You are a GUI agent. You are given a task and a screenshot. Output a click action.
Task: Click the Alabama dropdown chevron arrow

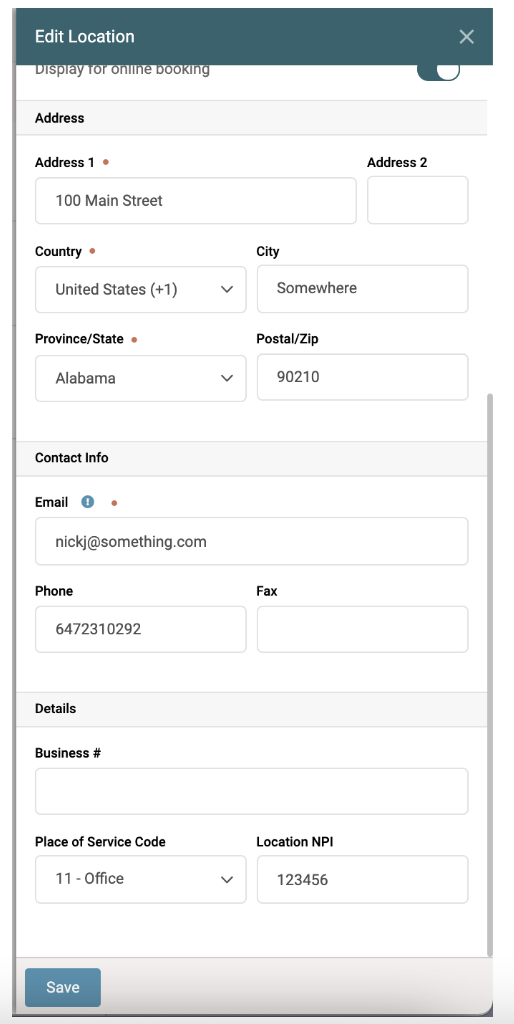pos(227,378)
